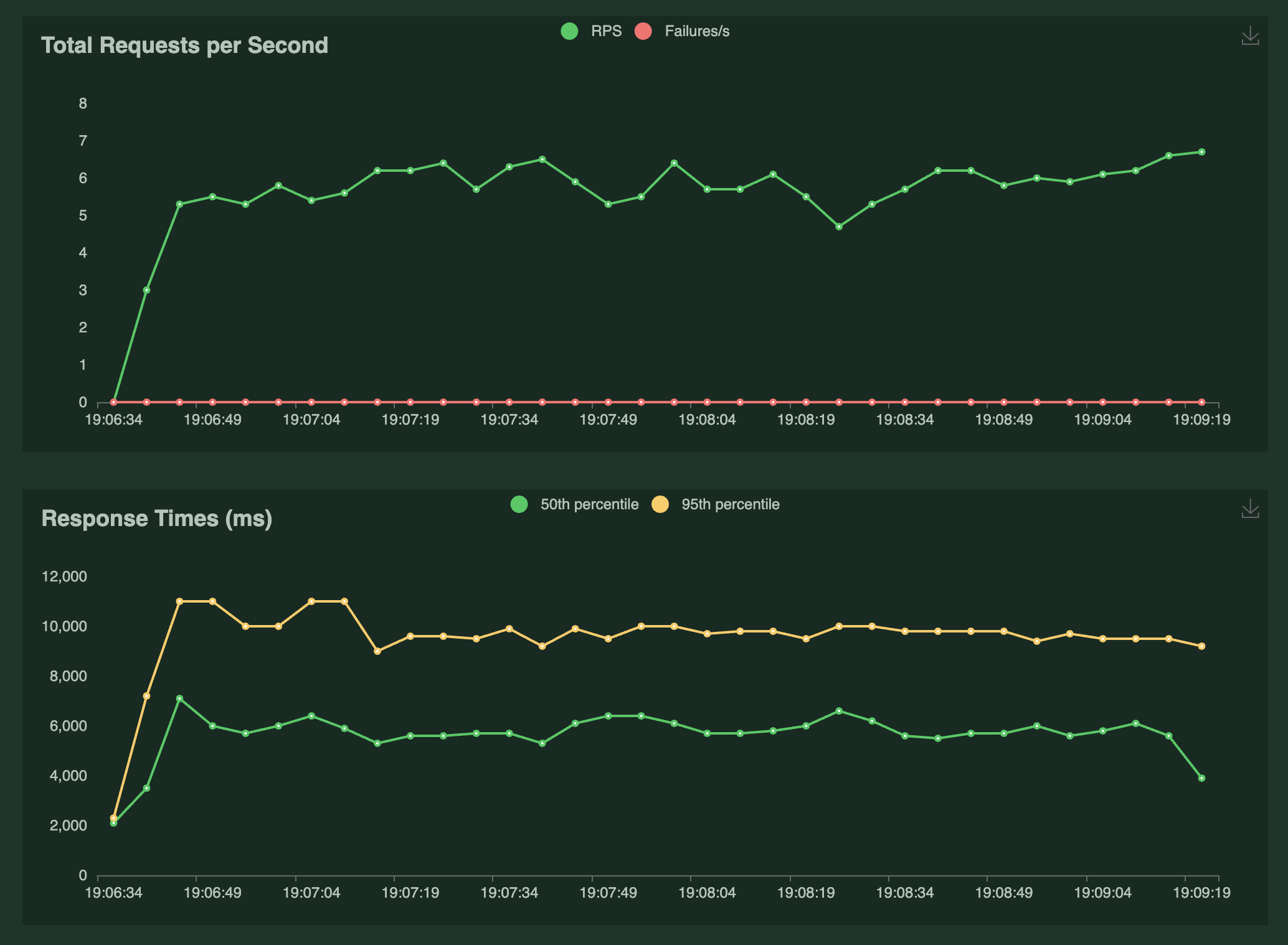1288x945 pixels.
Task: Toggle the Failures/s series legend
Action: point(696,31)
